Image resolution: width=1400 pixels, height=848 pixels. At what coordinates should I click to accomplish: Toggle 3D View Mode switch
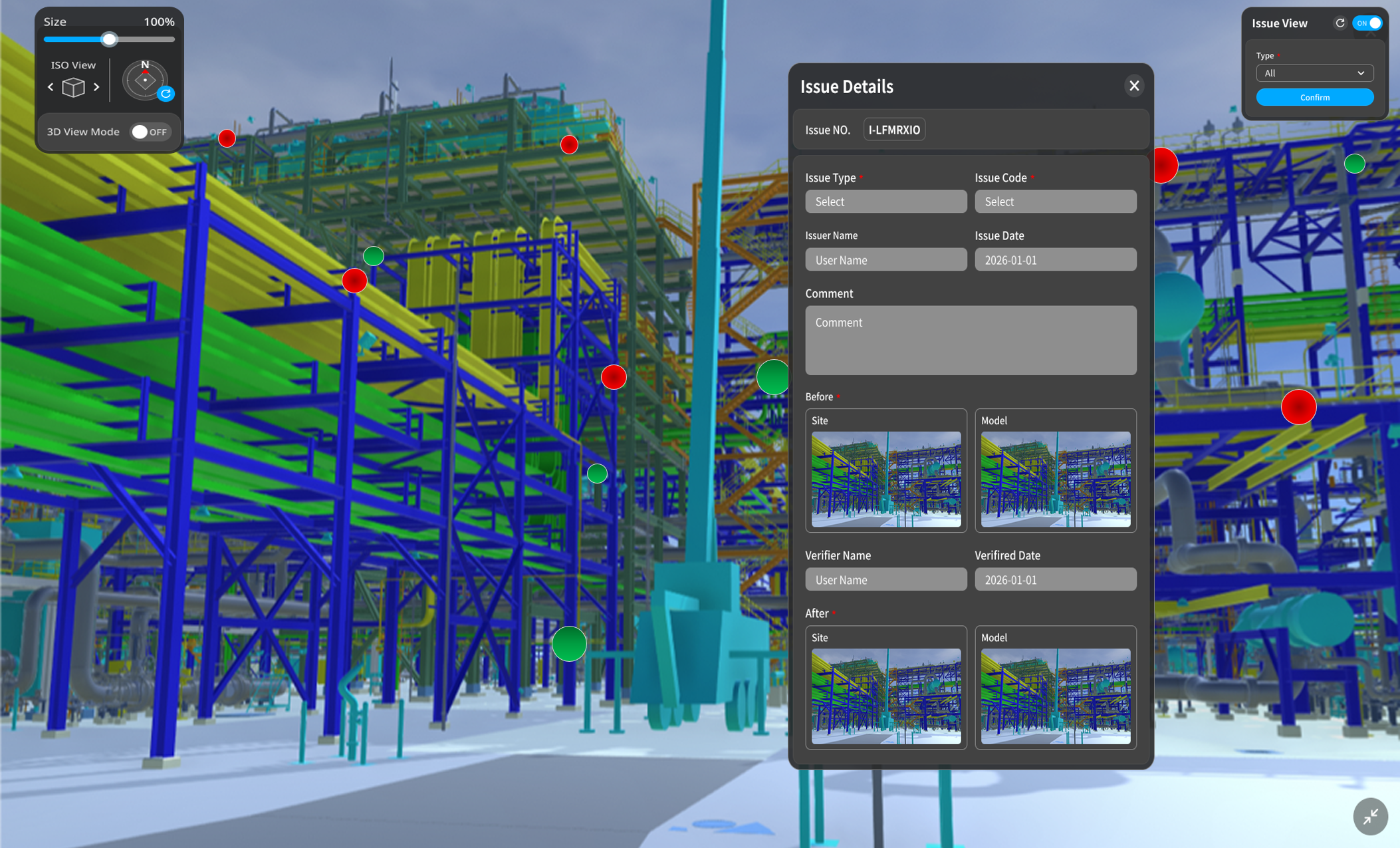pos(150,132)
